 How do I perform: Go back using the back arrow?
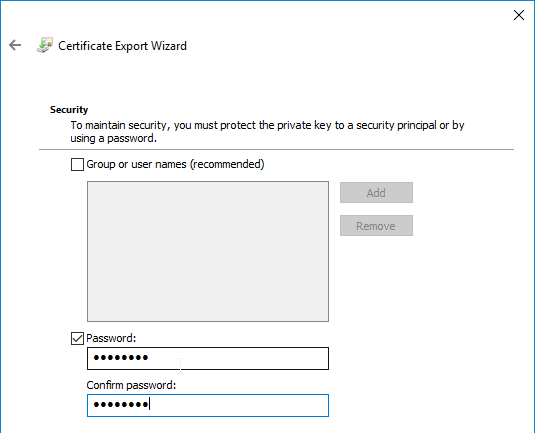coord(15,45)
